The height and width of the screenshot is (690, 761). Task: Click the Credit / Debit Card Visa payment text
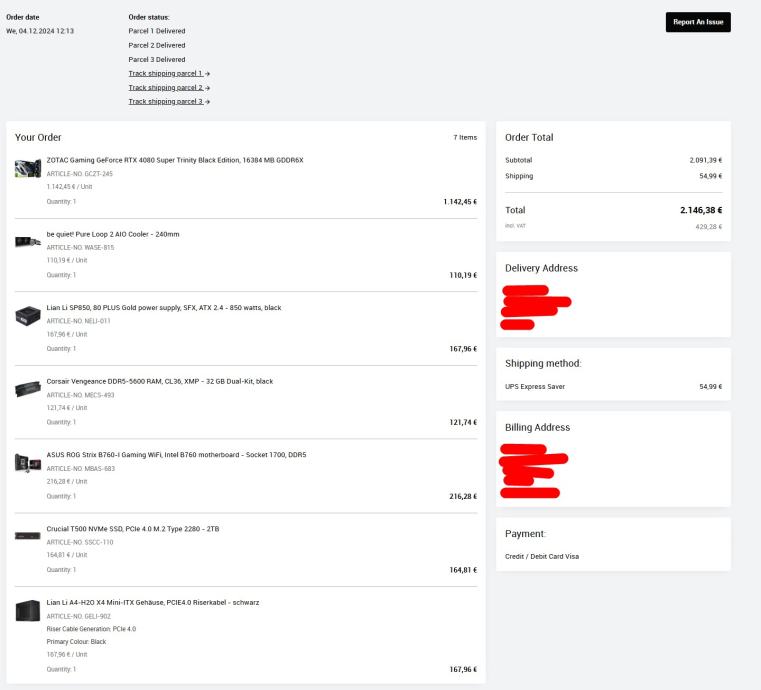(542, 556)
